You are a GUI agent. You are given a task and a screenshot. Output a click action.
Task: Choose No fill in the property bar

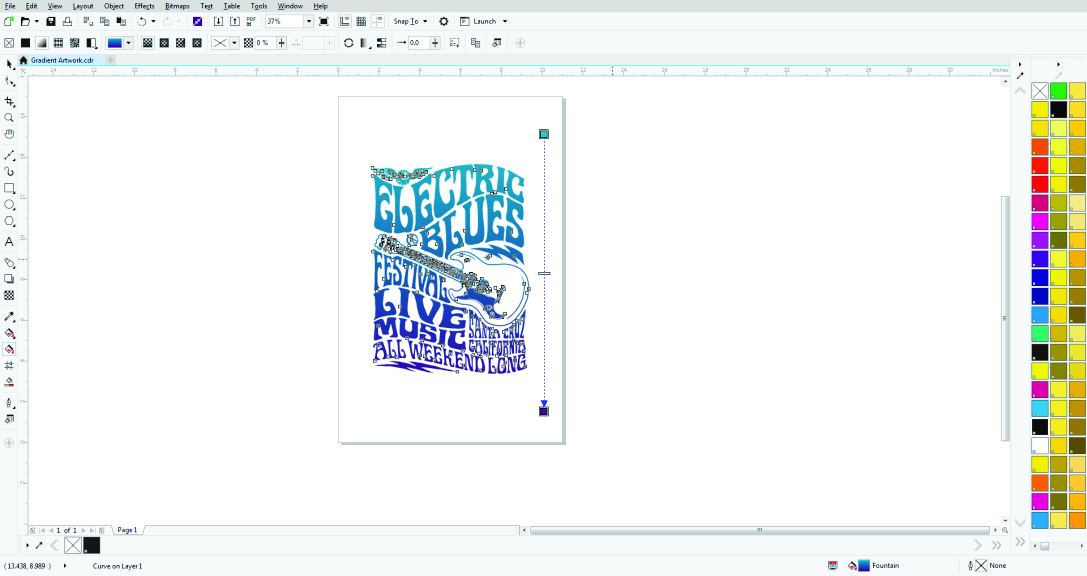[9, 43]
